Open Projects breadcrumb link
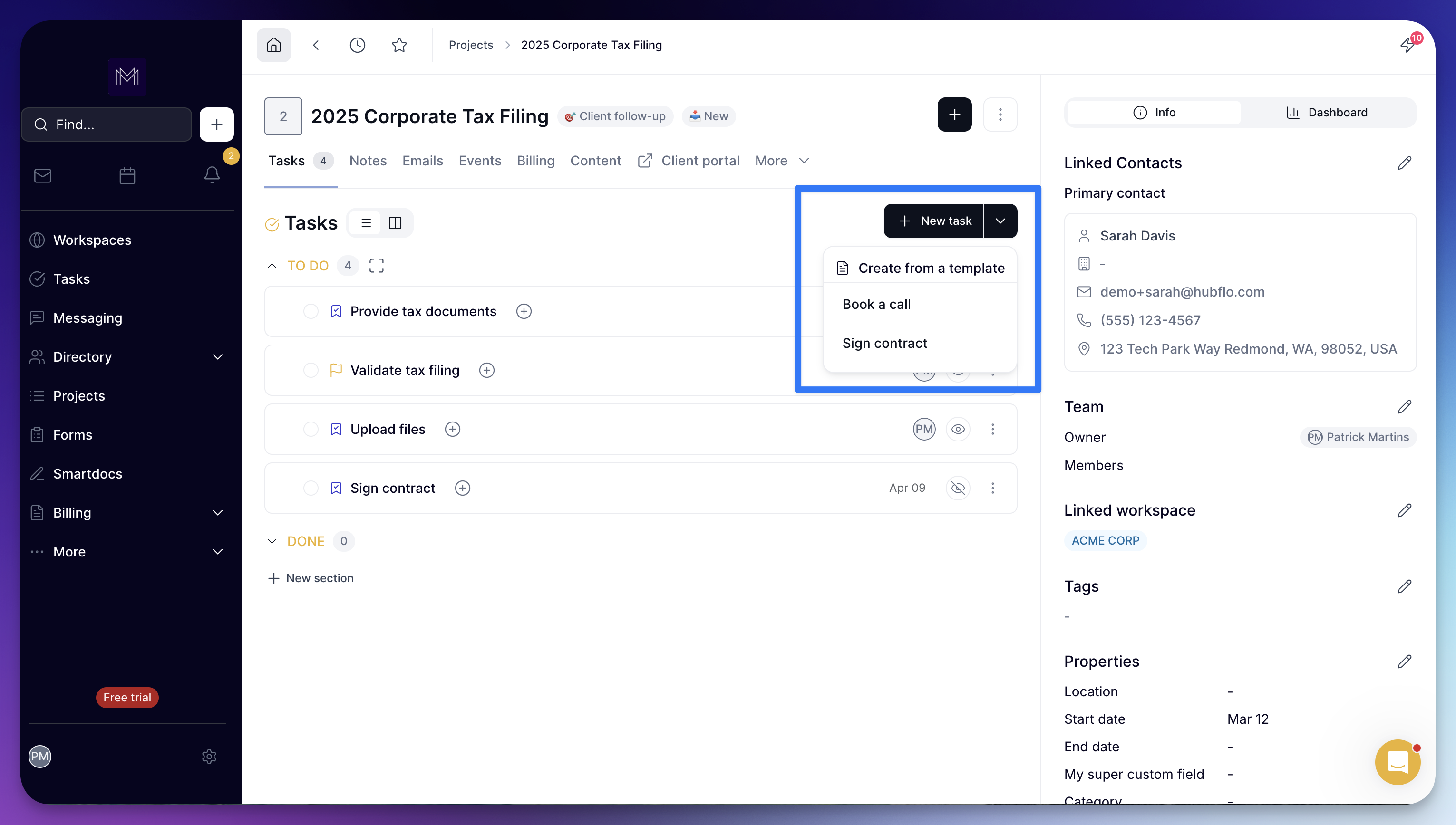 [x=471, y=45]
